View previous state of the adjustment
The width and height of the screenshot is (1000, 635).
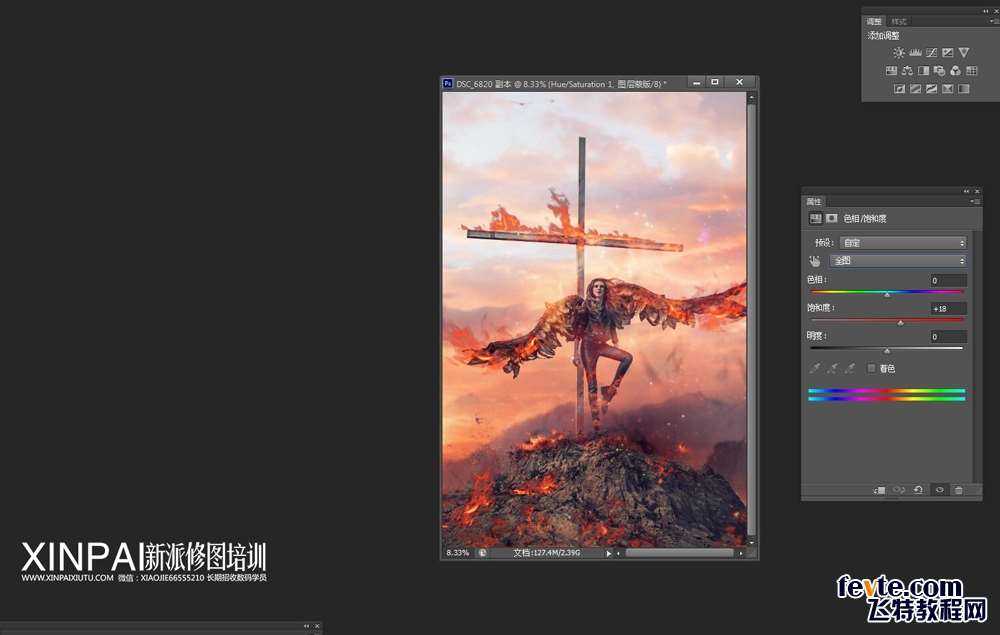[899, 490]
